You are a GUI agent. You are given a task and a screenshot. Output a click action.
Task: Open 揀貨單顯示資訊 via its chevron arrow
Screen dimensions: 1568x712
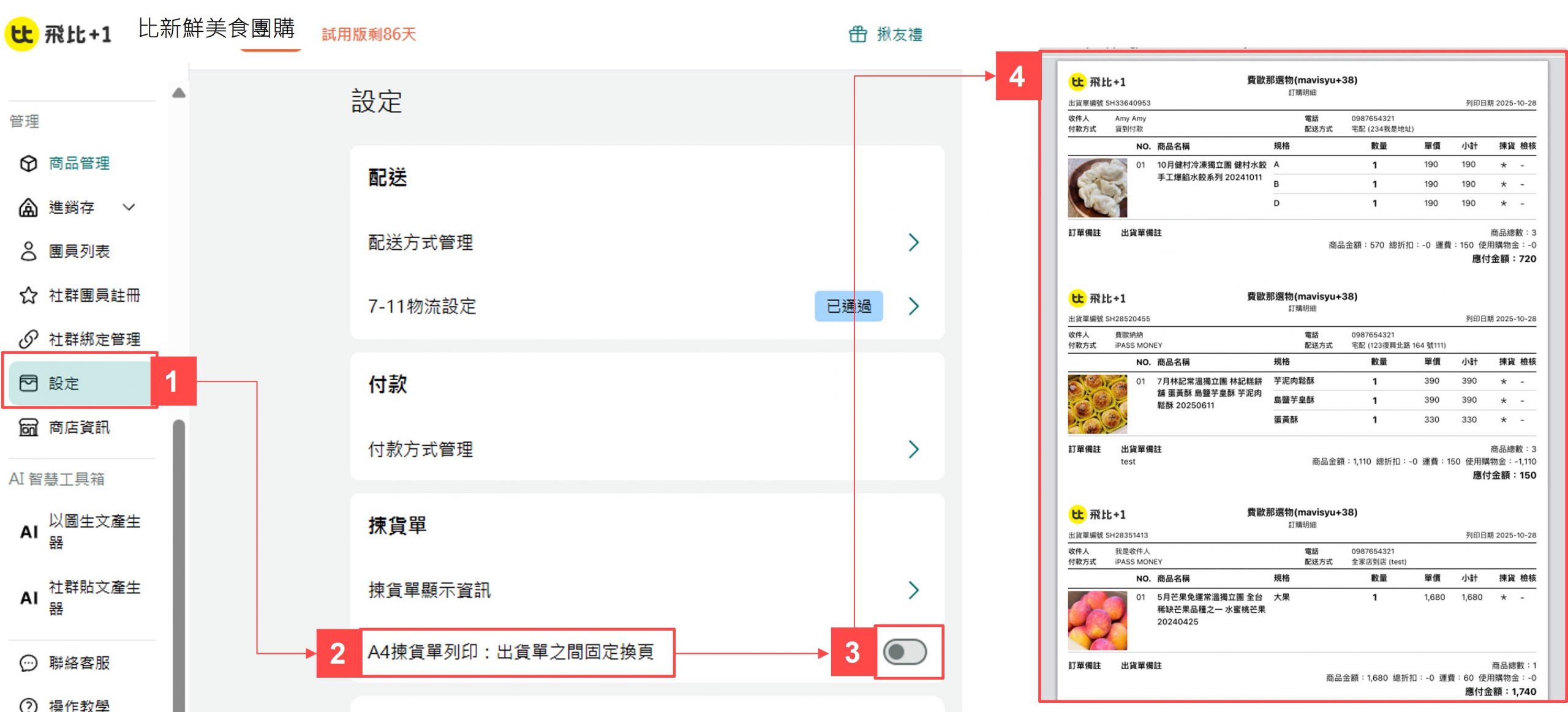[913, 590]
